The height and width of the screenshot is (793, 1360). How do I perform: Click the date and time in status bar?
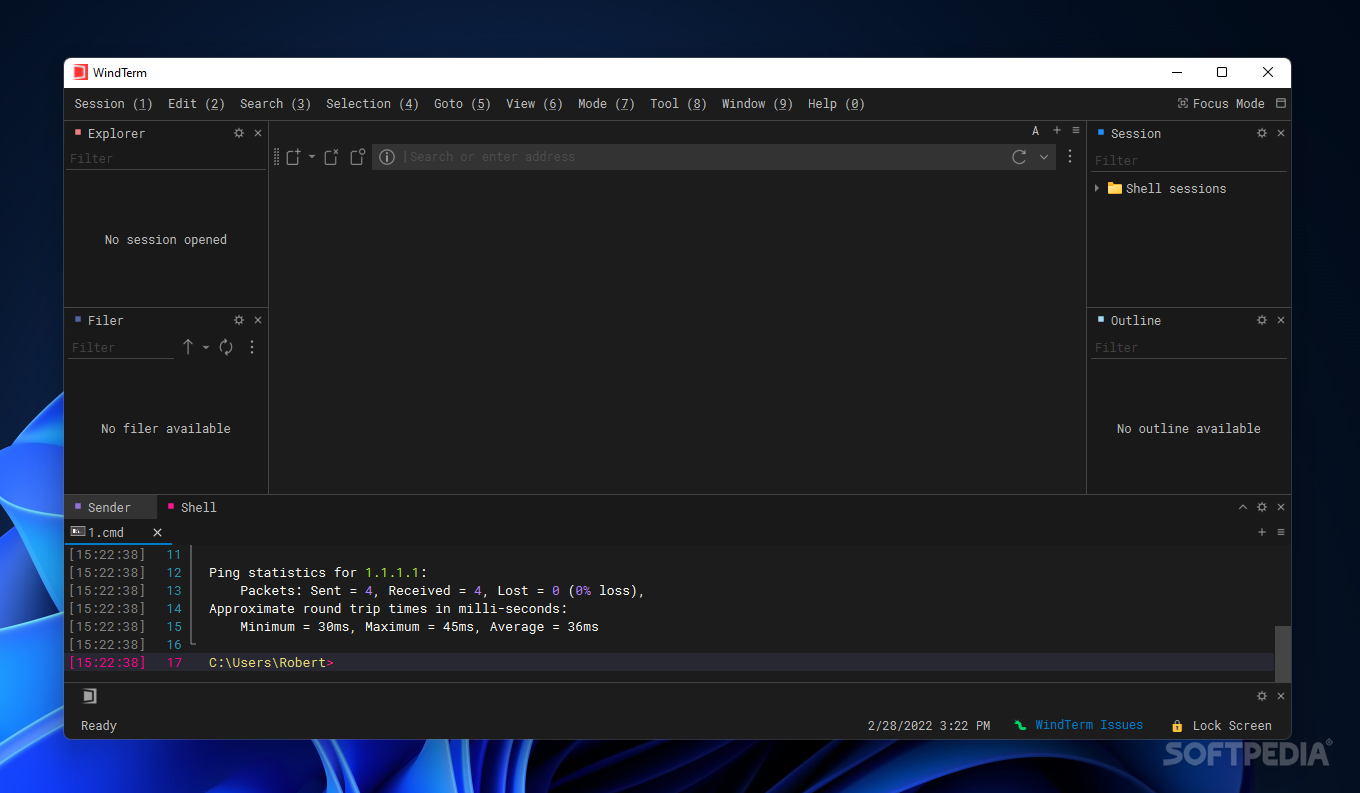pyautogui.click(x=929, y=725)
